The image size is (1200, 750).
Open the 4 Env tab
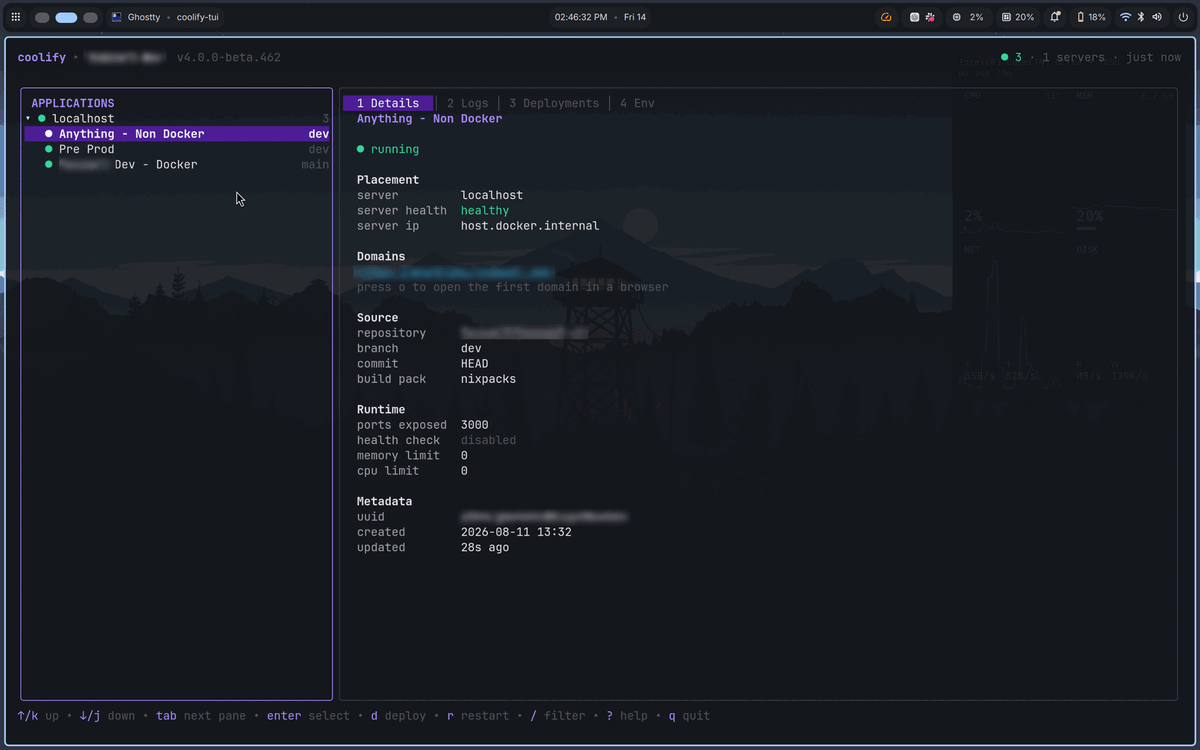click(x=637, y=103)
